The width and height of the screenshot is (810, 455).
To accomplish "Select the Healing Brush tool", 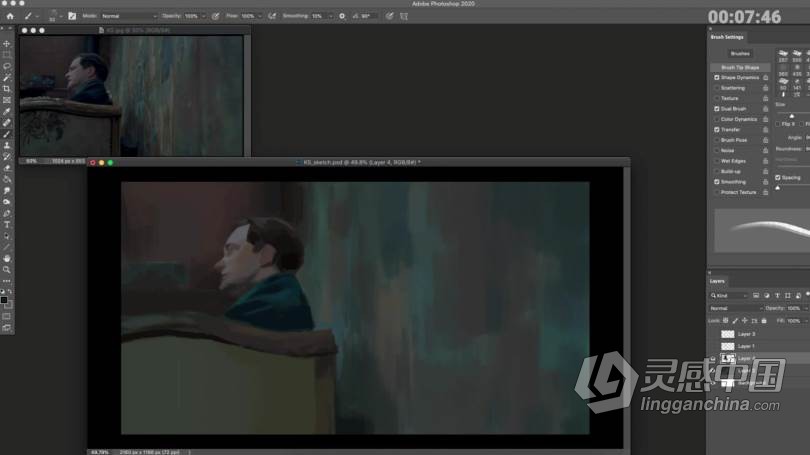I will click(7, 123).
